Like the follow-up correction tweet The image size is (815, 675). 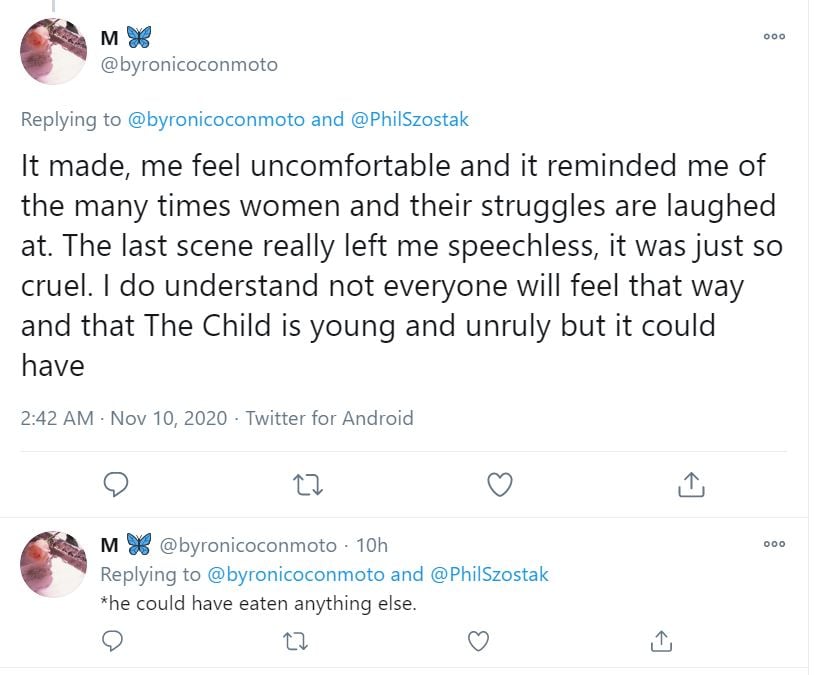[480, 639]
